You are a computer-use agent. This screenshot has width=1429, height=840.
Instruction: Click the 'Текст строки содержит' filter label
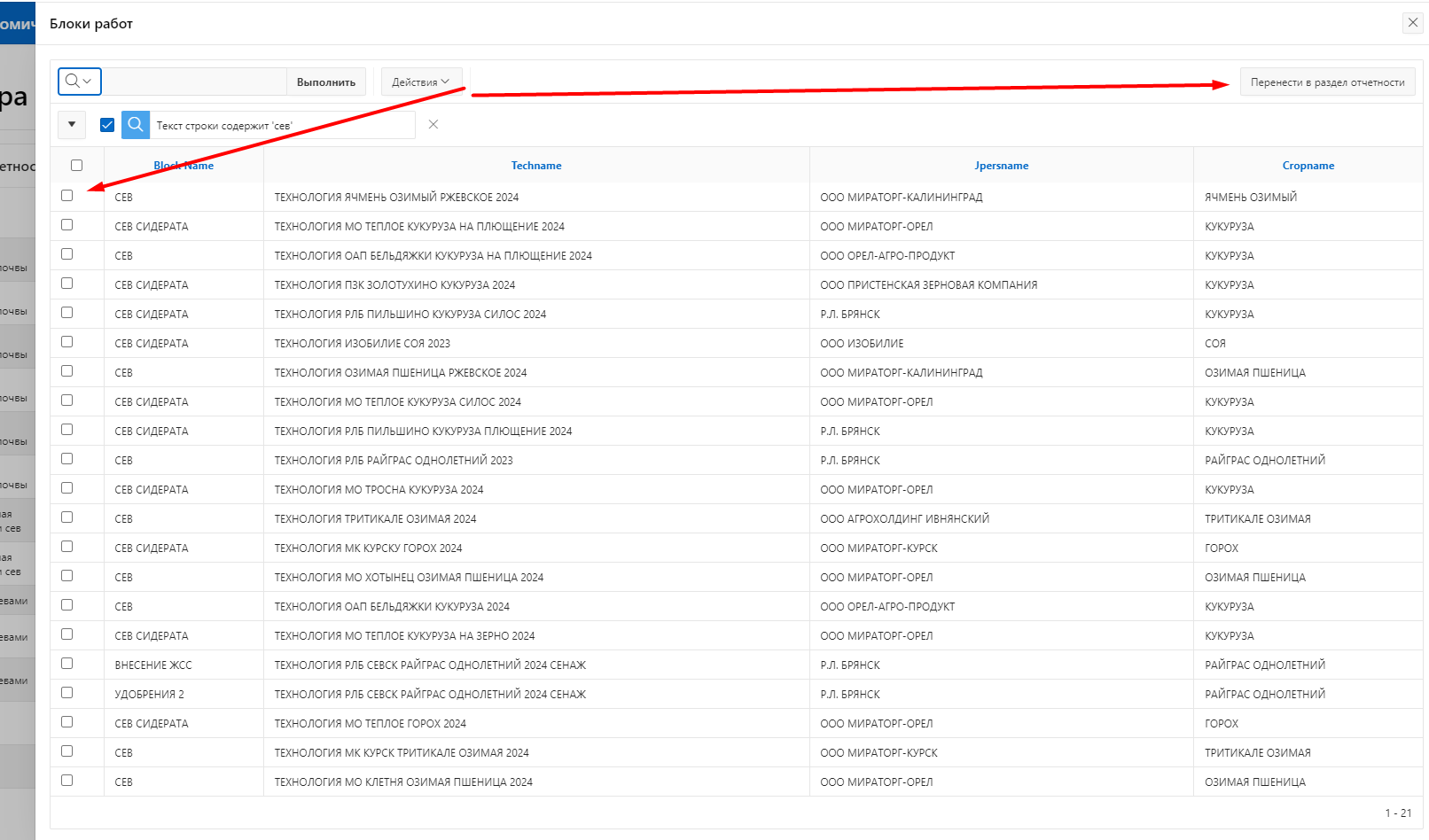(x=224, y=126)
